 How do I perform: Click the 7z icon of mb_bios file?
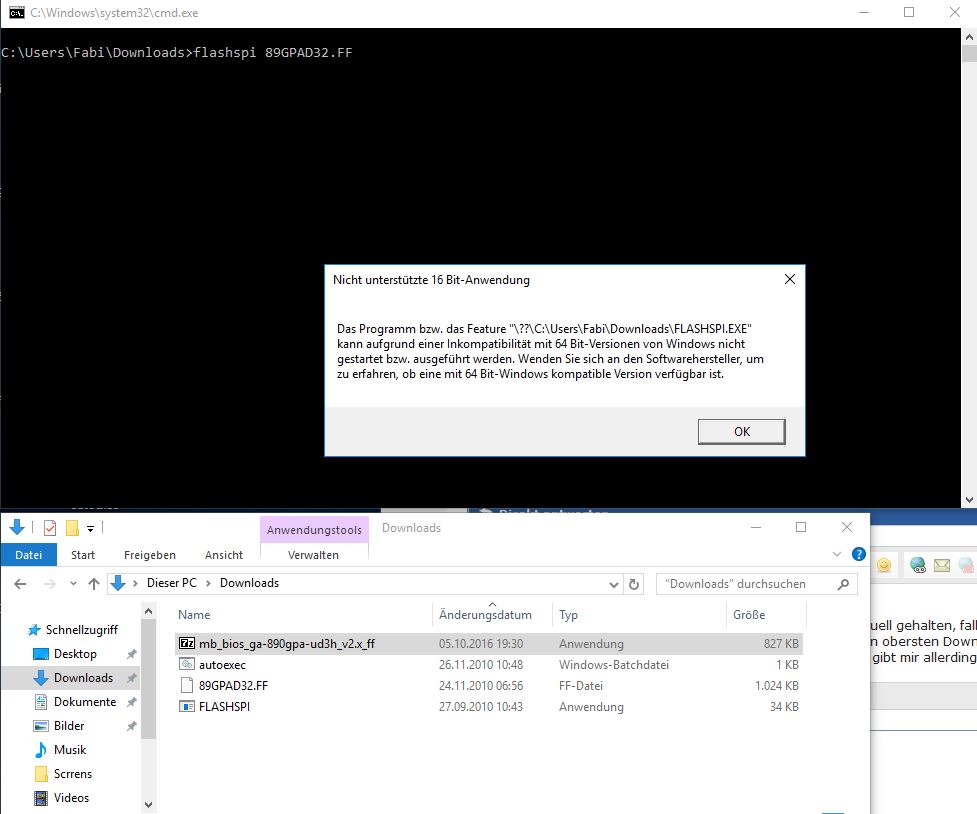186,643
